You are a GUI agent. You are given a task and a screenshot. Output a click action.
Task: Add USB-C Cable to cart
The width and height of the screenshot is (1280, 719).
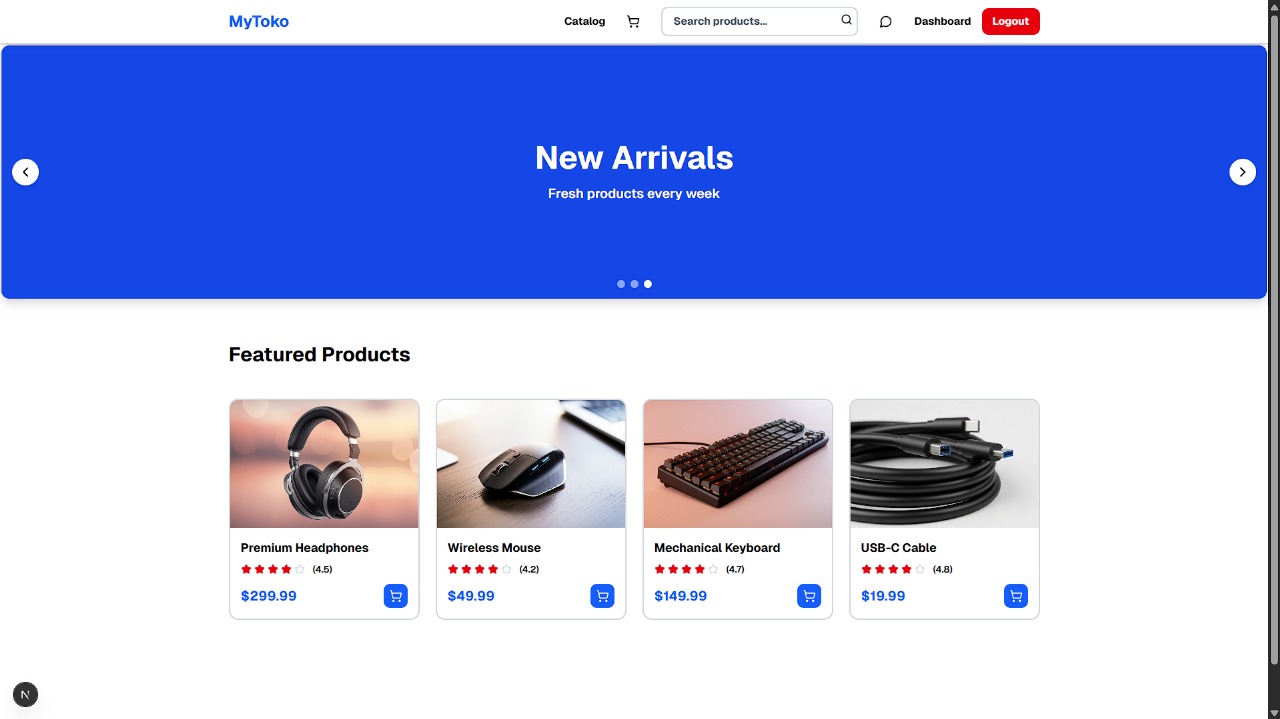tap(1016, 596)
